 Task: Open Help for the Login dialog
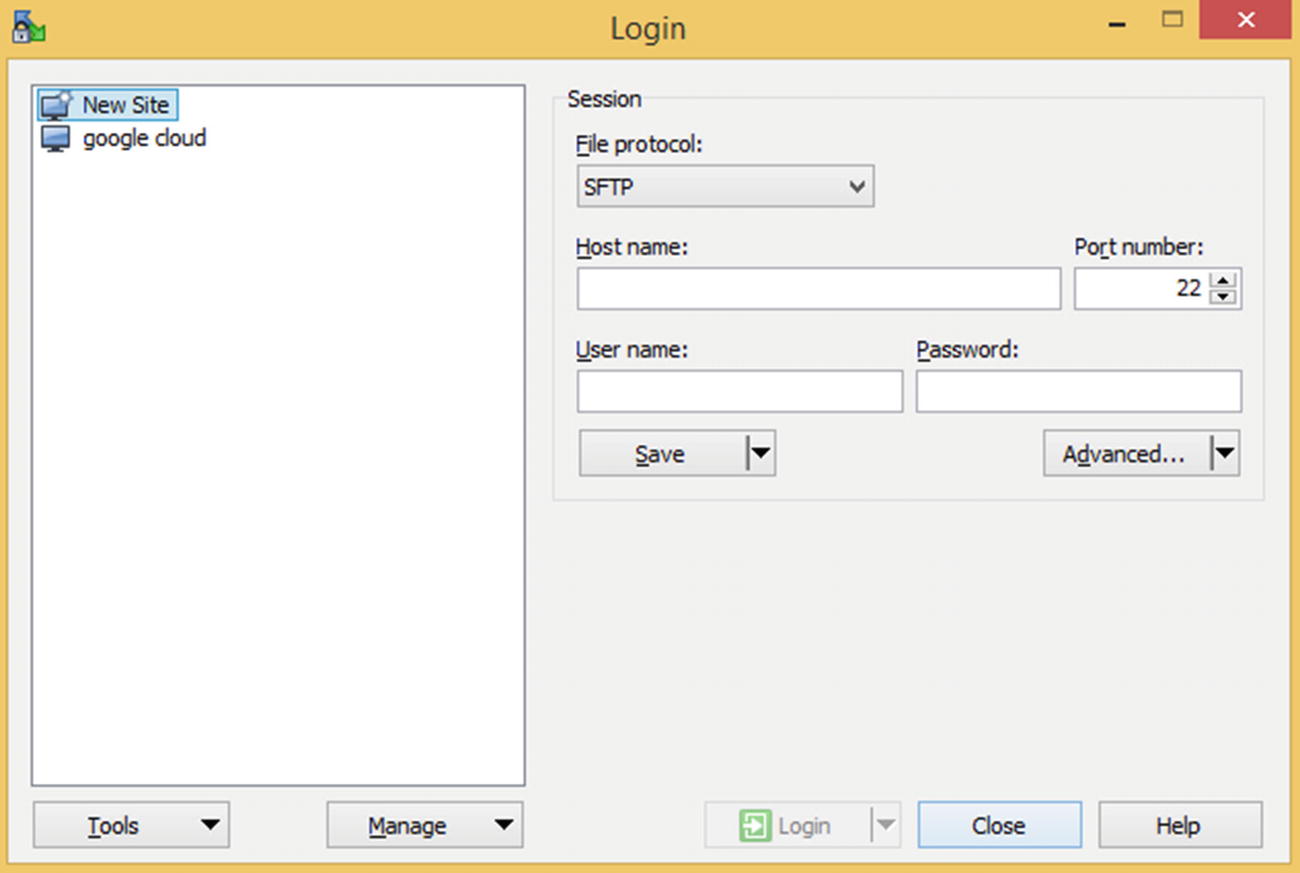tap(1180, 825)
